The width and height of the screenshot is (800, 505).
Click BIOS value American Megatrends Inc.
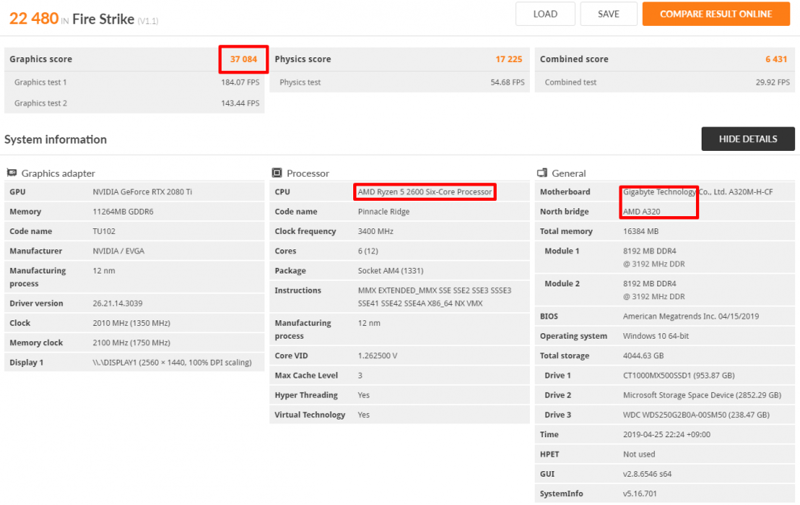pos(690,316)
